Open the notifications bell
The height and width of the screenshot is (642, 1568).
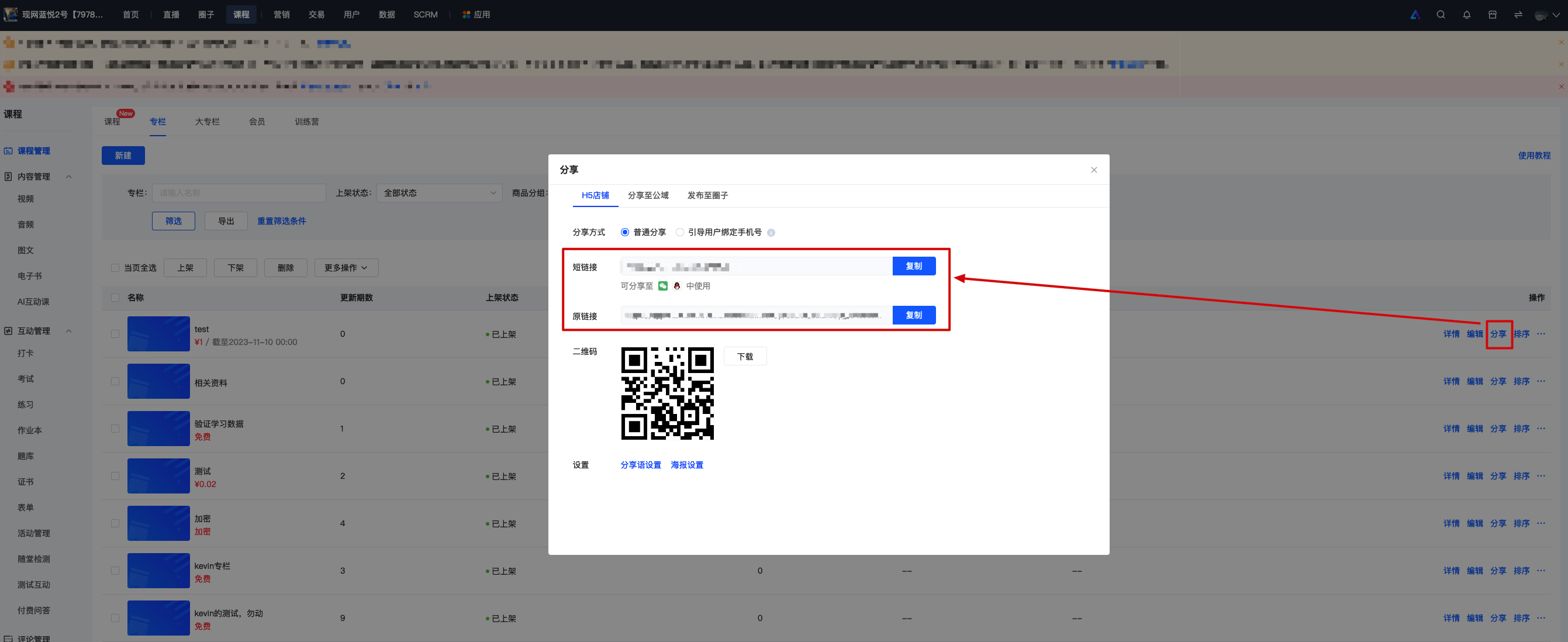(1466, 15)
